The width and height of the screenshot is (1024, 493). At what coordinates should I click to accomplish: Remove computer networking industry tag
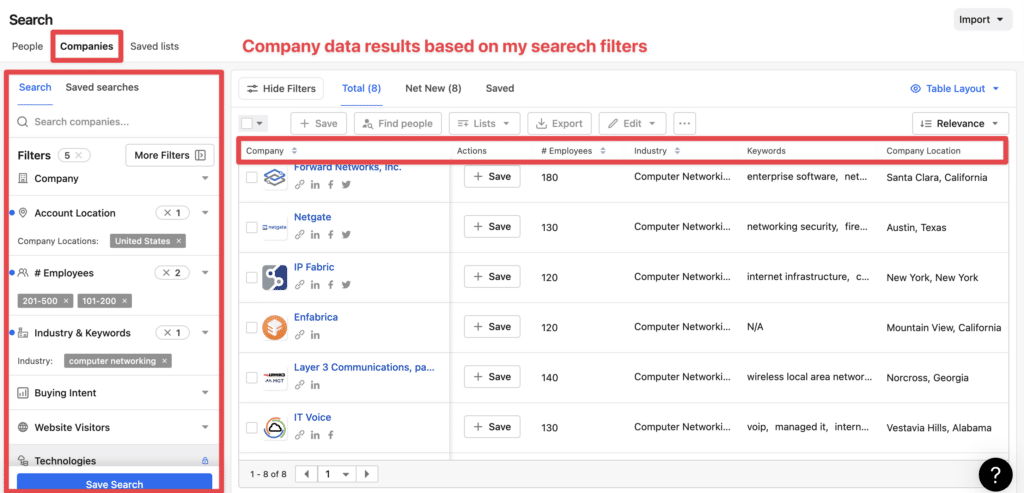coord(164,360)
